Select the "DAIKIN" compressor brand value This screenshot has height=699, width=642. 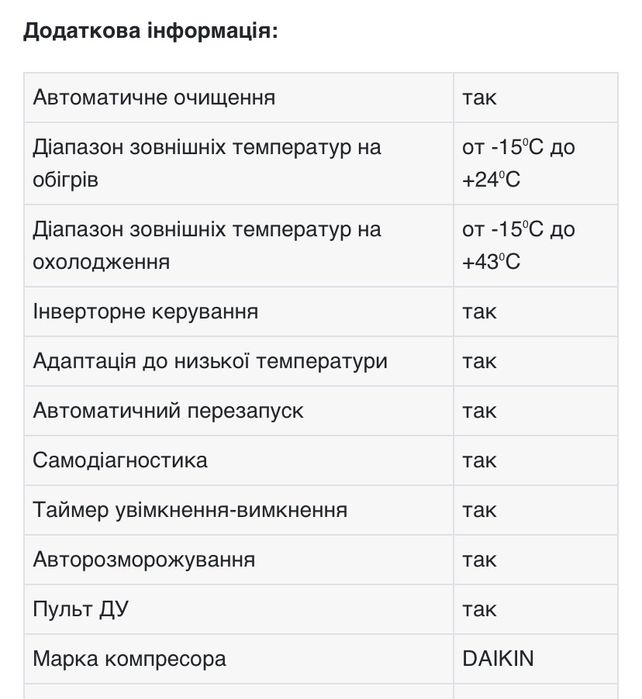[x=498, y=659]
